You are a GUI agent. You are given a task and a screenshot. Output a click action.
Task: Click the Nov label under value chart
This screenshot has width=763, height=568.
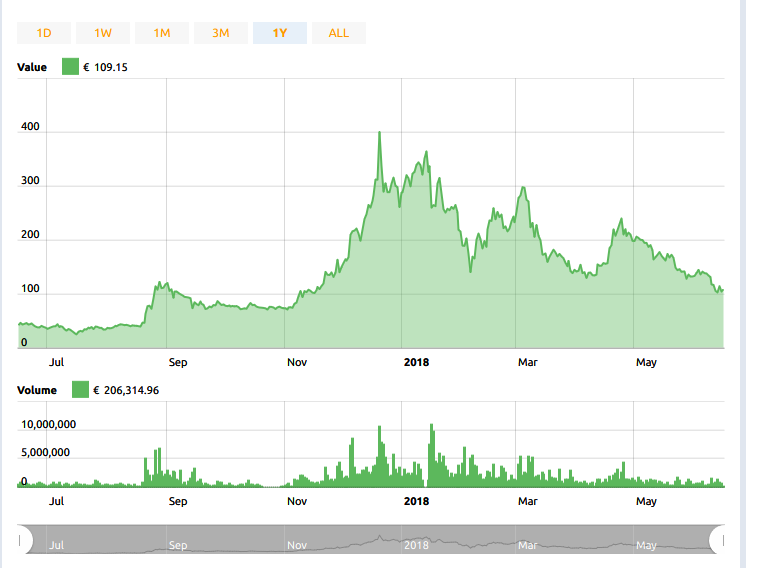tap(297, 362)
